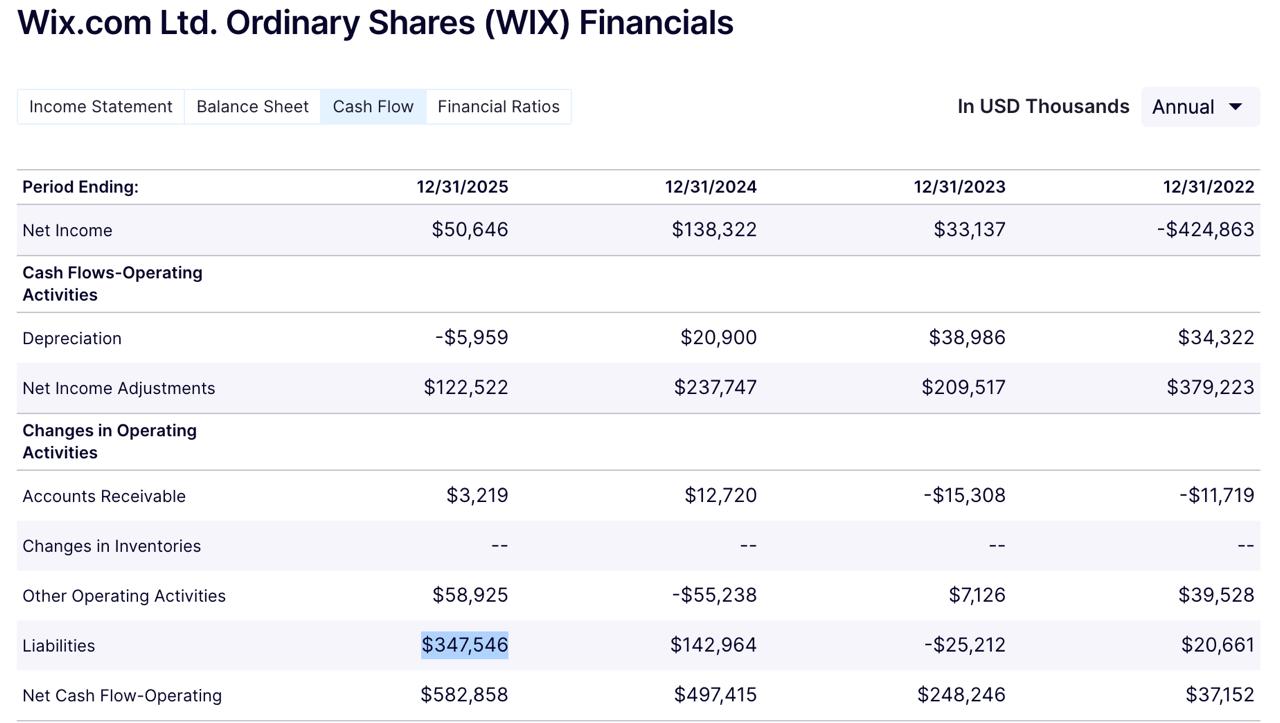Image resolution: width=1280 pixels, height=723 pixels.
Task: Select the 12/31/2022 column header
Action: tap(1208, 187)
